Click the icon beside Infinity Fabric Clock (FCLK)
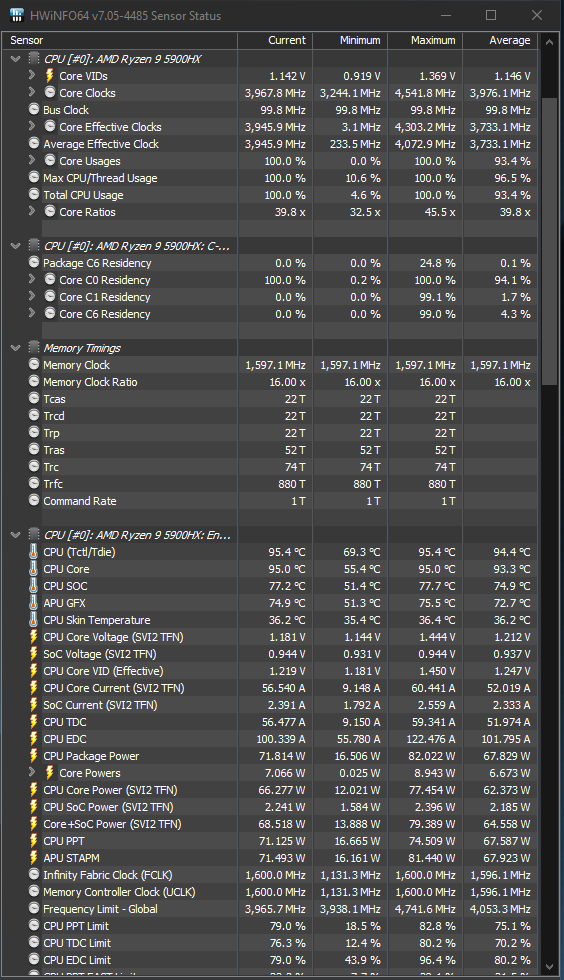Image resolution: width=564 pixels, height=980 pixels. point(34,874)
